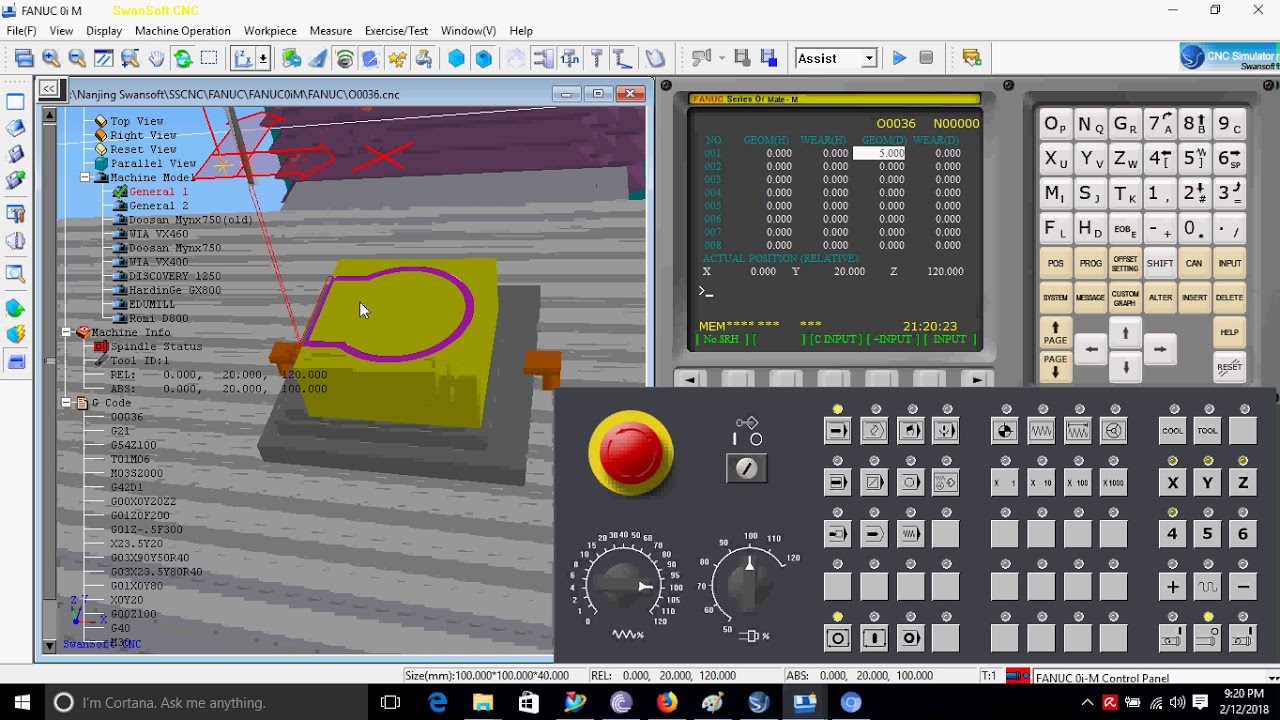Toggle Single Block button on panel
The image size is (1280, 720).
coord(837,483)
